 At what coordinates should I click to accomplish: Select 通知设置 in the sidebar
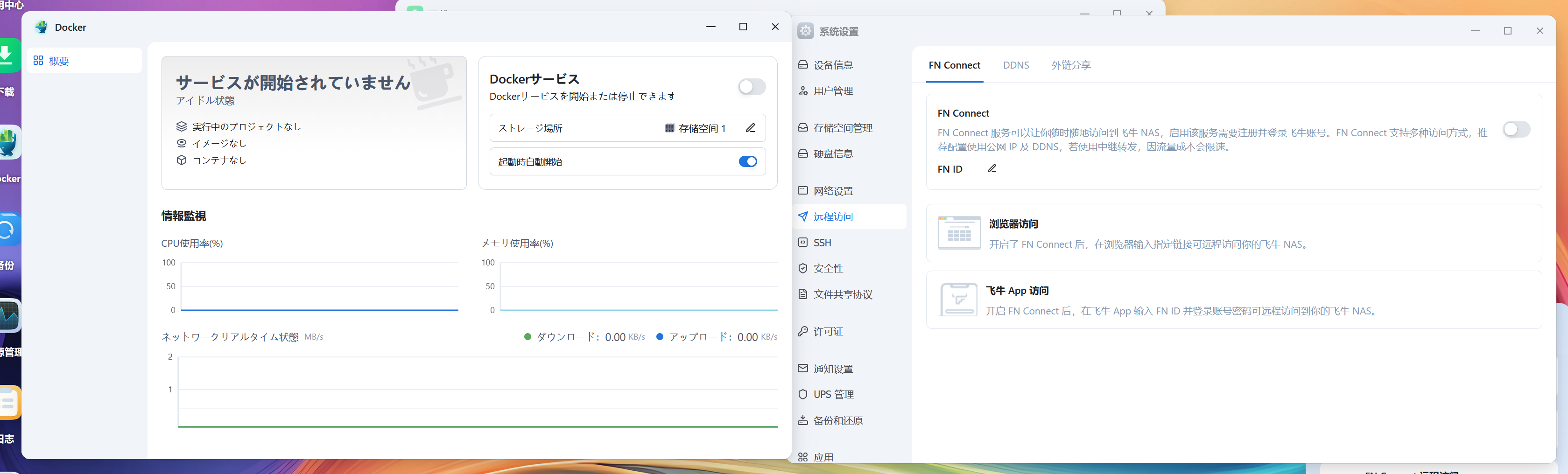[833, 368]
